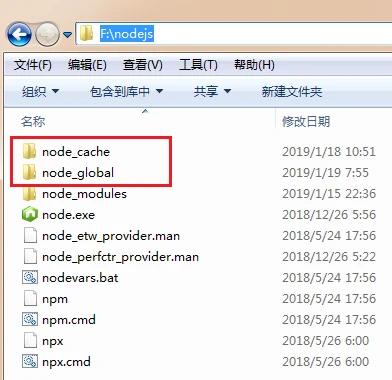Select the node_modules folder icon

30,193
